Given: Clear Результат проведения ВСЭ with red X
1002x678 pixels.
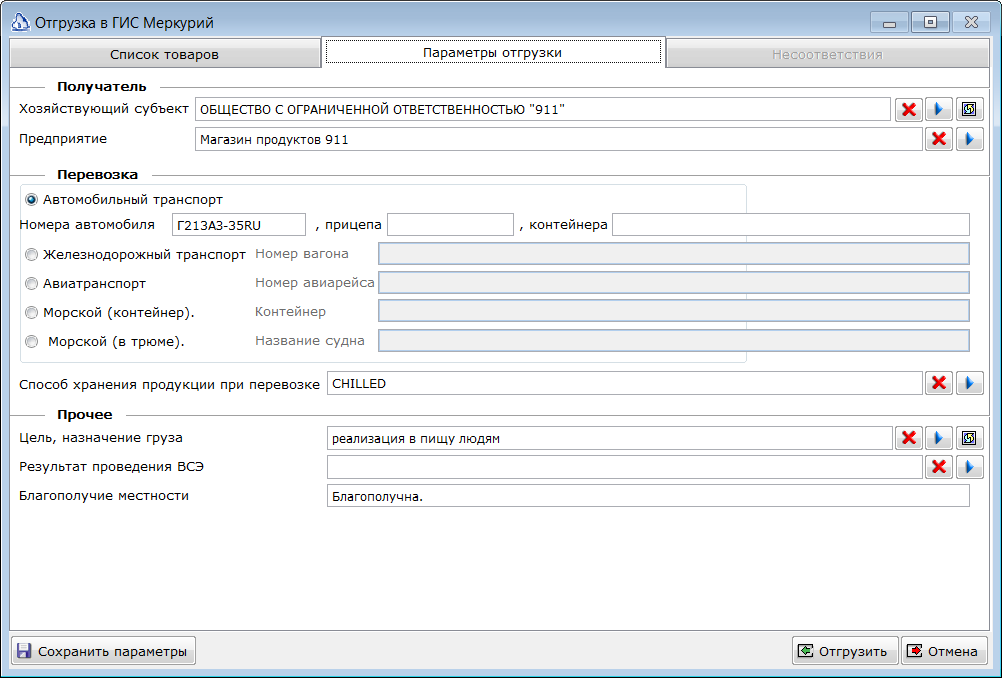Looking at the screenshot, I should click(939, 466).
